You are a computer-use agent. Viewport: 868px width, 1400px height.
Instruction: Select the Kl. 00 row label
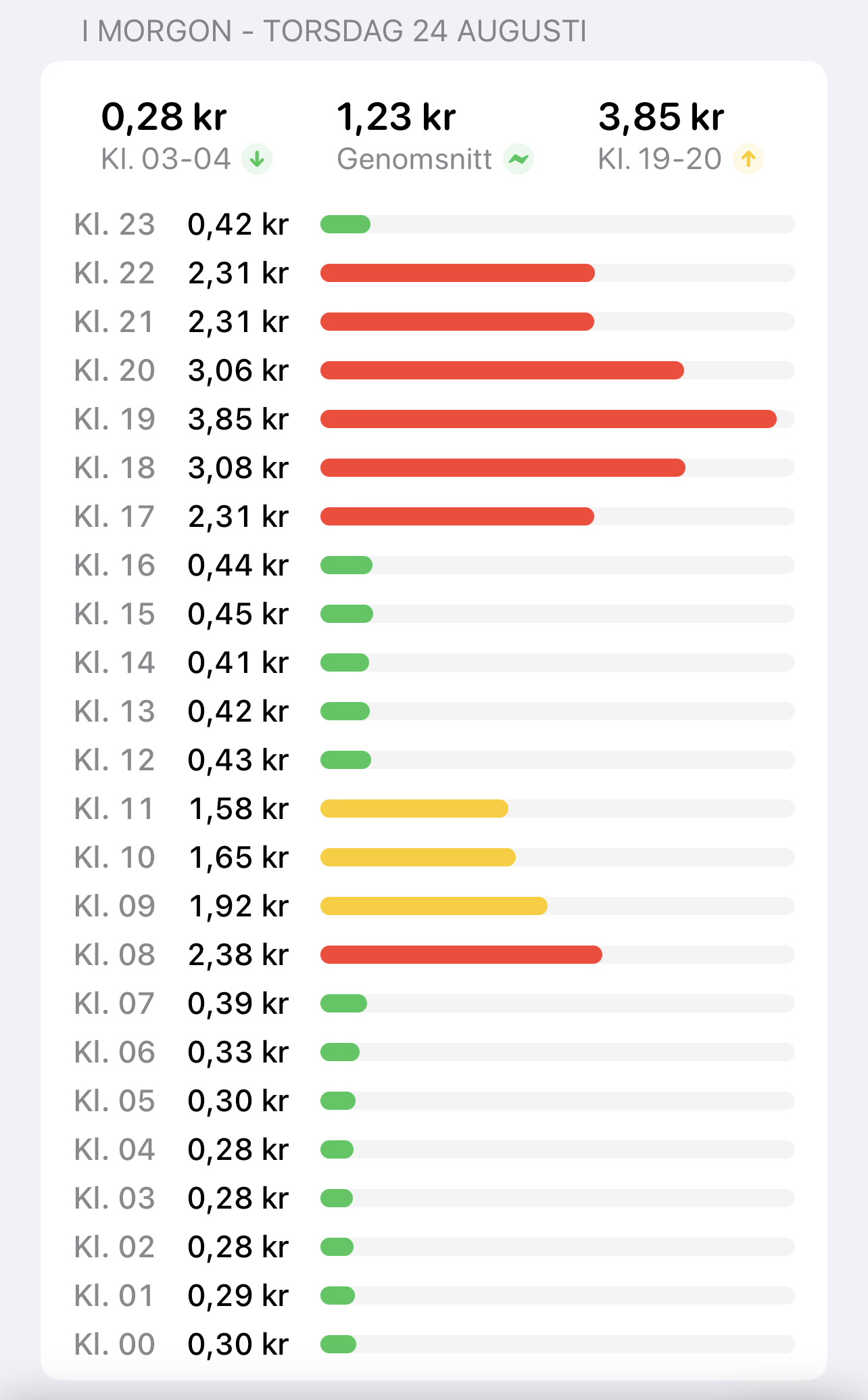(x=115, y=1345)
